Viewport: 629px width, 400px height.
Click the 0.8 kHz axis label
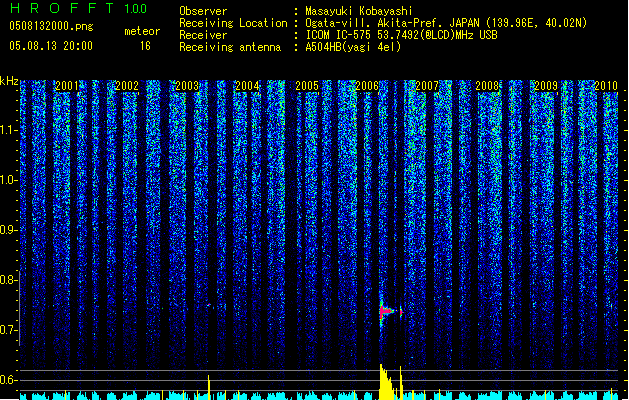click(x=8, y=280)
